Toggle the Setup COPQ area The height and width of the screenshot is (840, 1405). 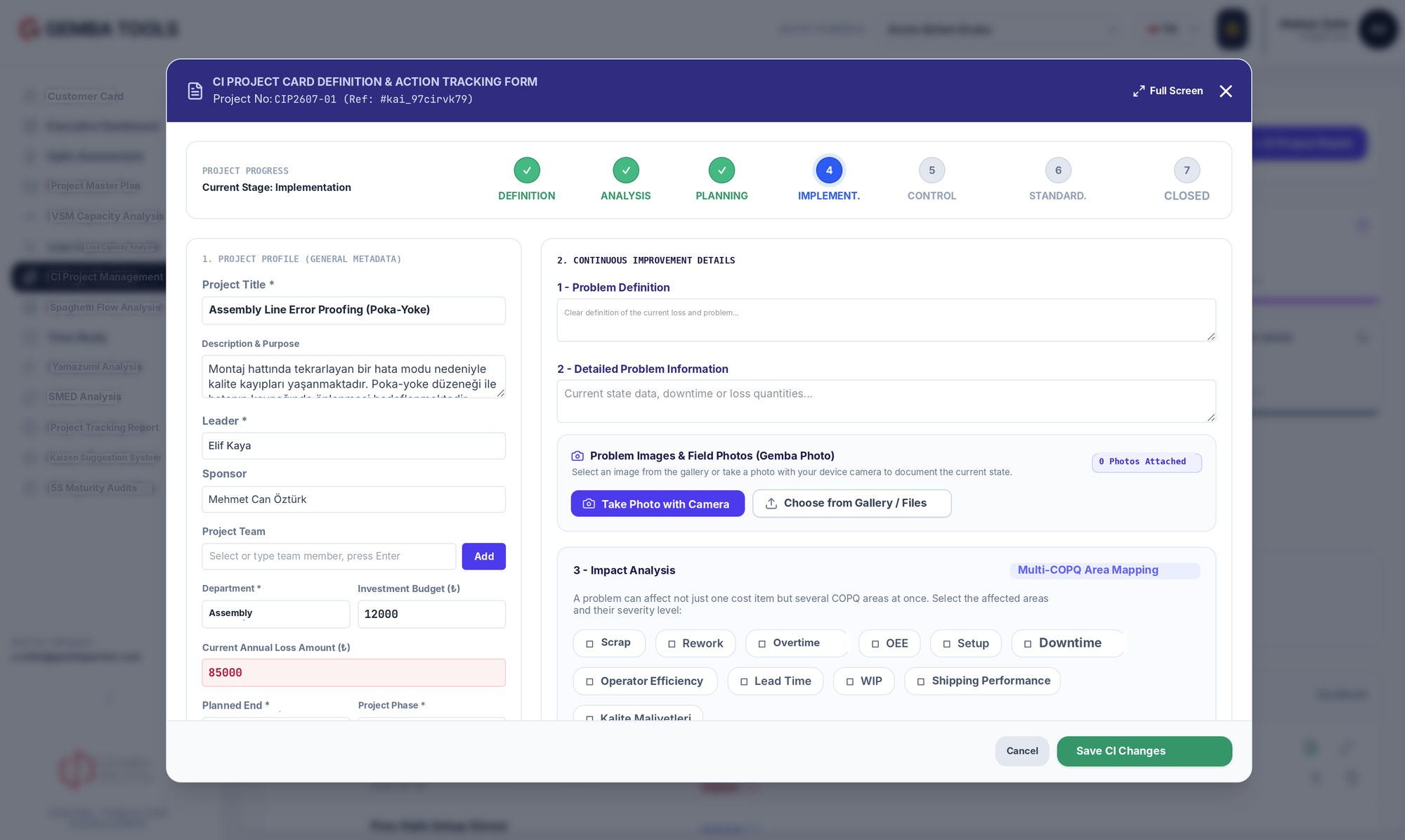pos(966,643)
